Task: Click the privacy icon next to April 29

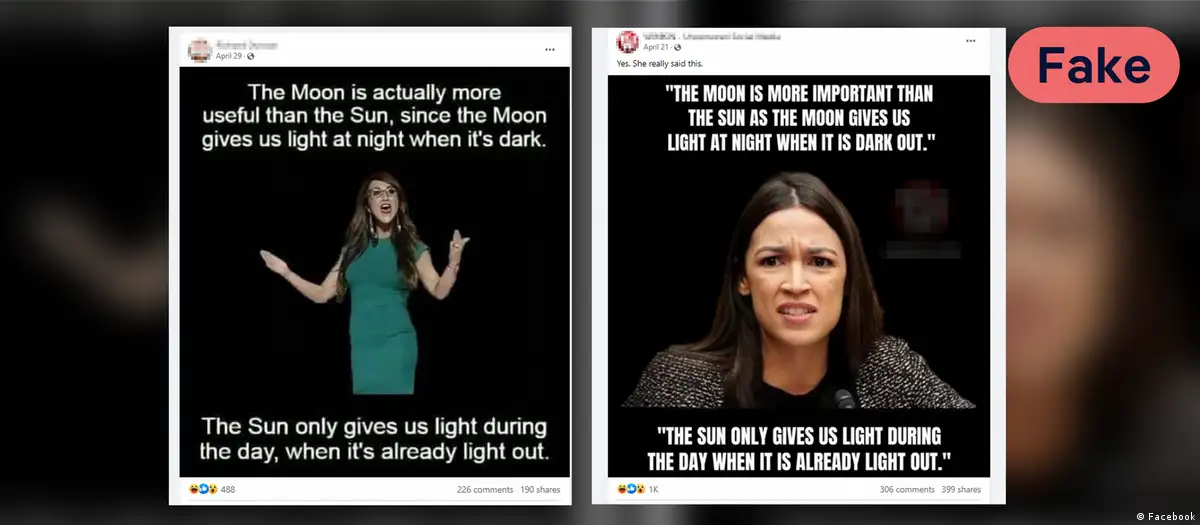Action: point(249,56)
